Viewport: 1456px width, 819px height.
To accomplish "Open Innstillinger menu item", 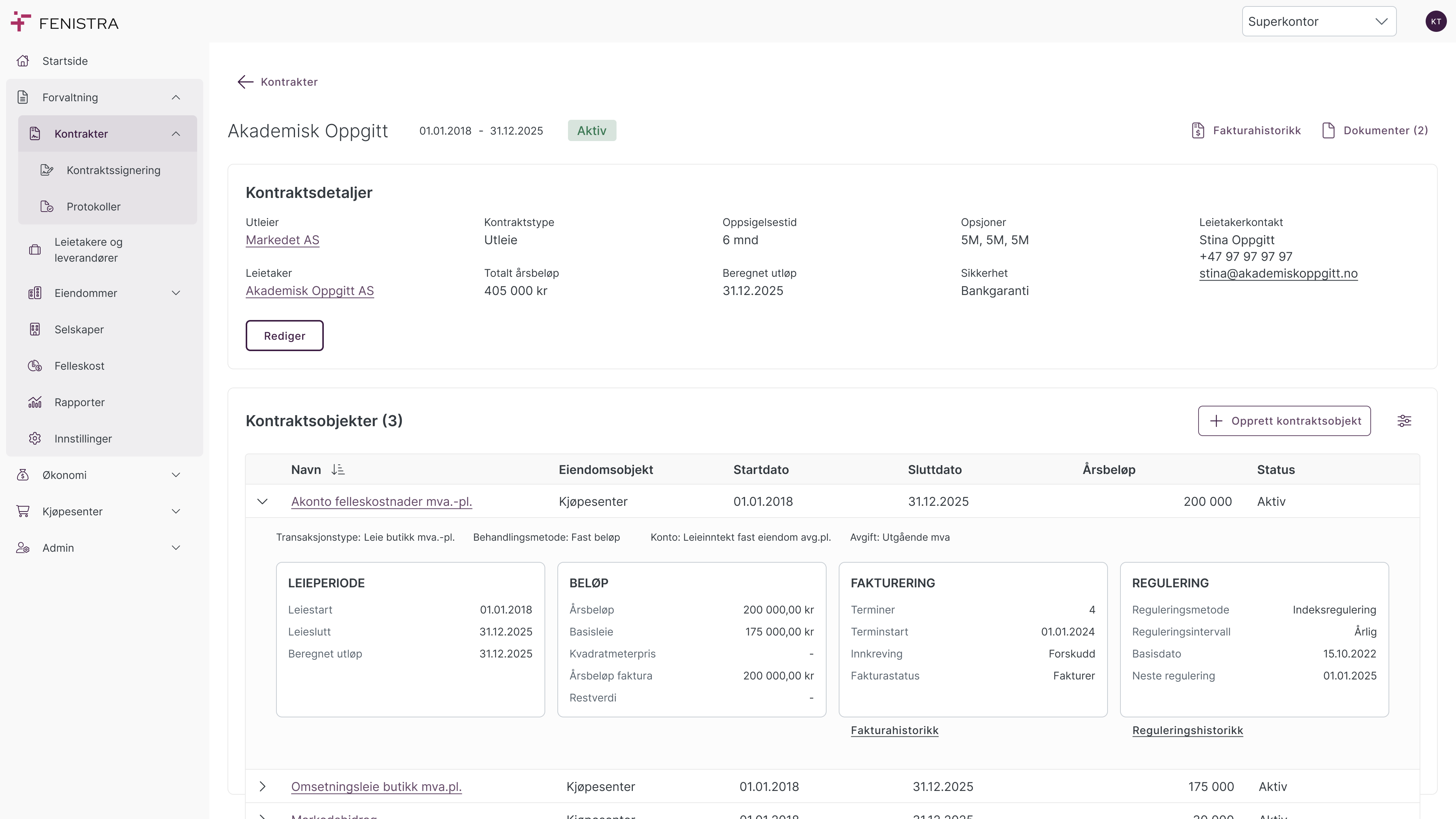I will (83, 439).
